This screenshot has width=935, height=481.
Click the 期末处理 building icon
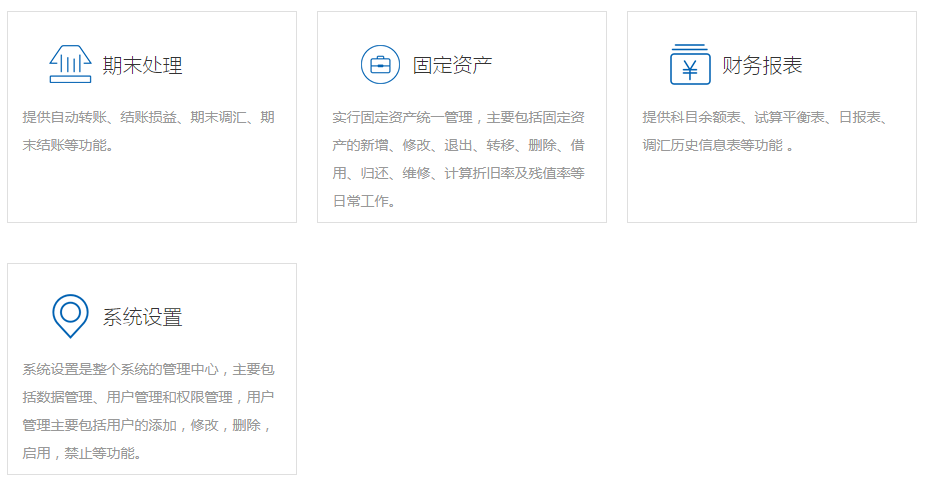click(x=70, y=65)
